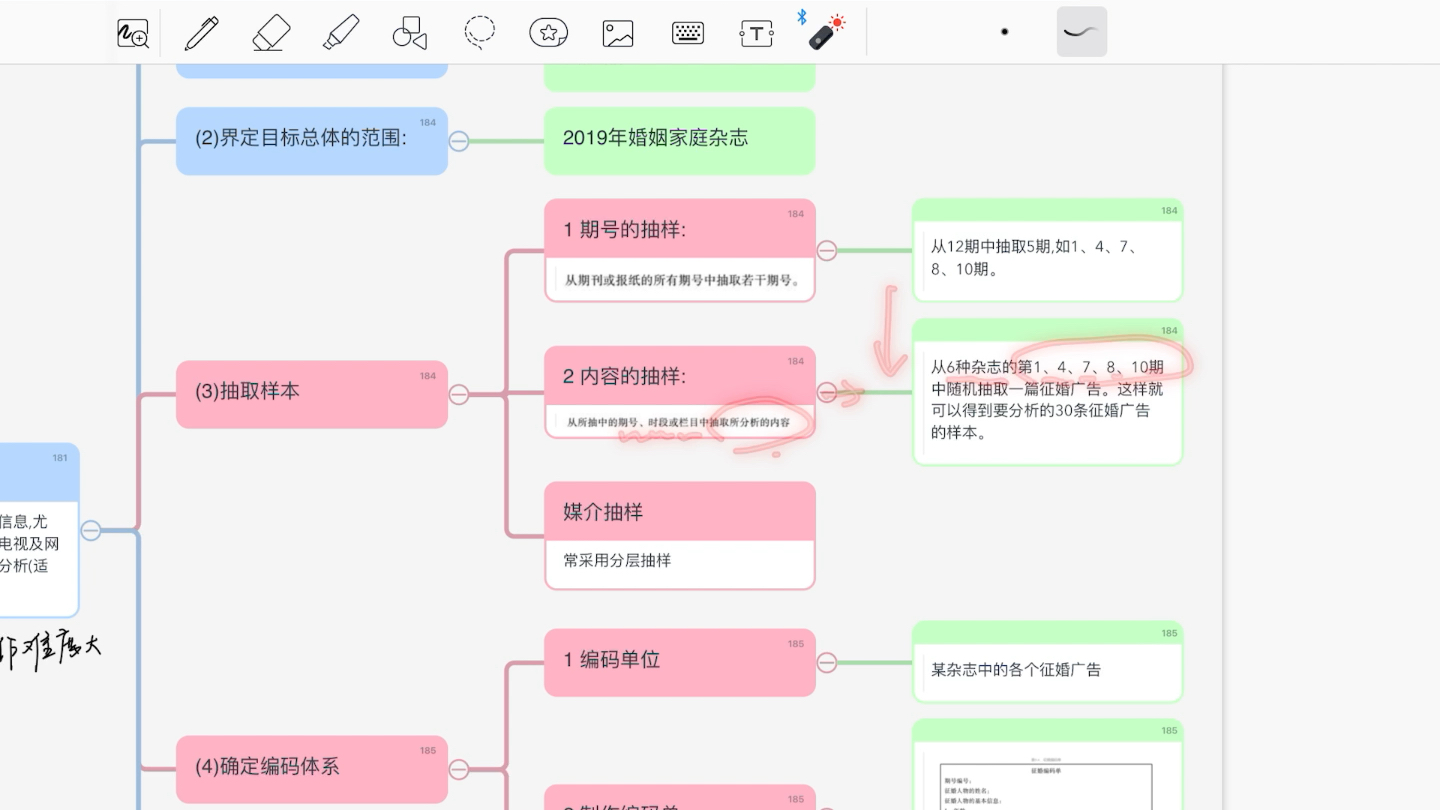Click the 从期刊或报纸的所有期号中抽取若干期号 excerpt

pyautogui.click(x=684, y=280)
